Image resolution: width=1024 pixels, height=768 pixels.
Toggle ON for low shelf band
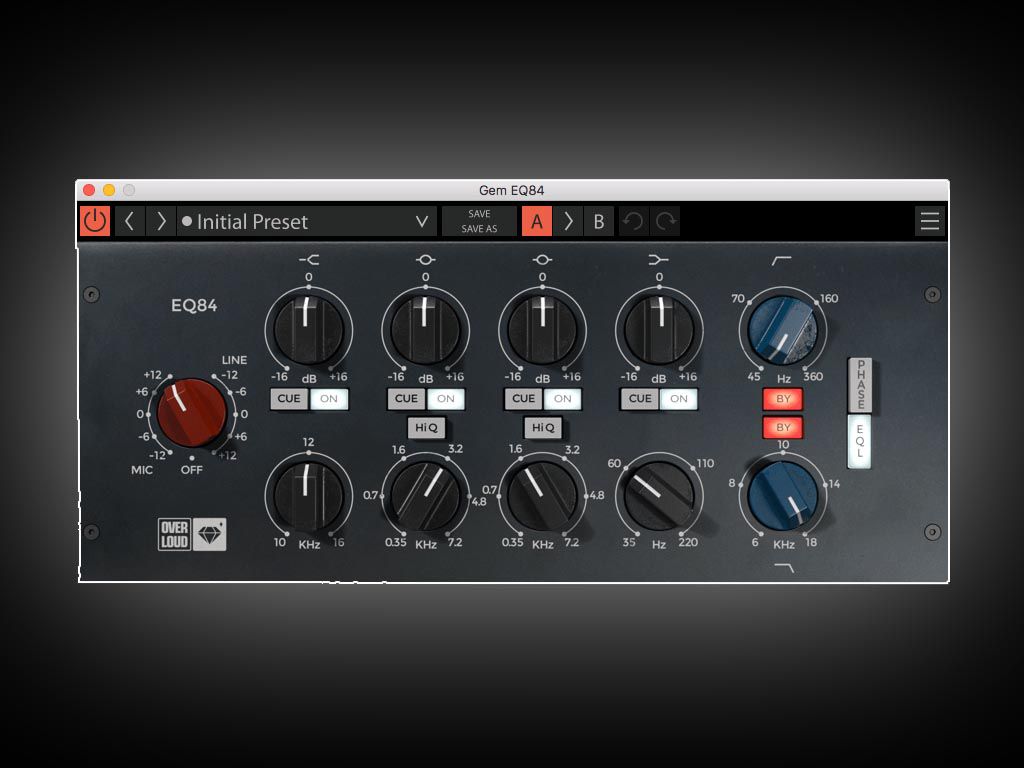(679, 398)
